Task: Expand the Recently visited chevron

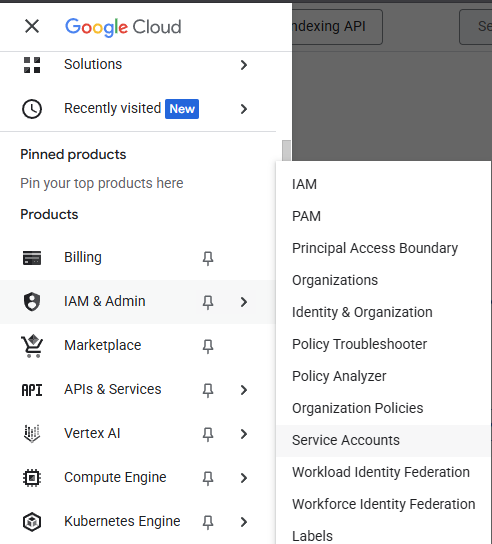Action: click(244, 109)
